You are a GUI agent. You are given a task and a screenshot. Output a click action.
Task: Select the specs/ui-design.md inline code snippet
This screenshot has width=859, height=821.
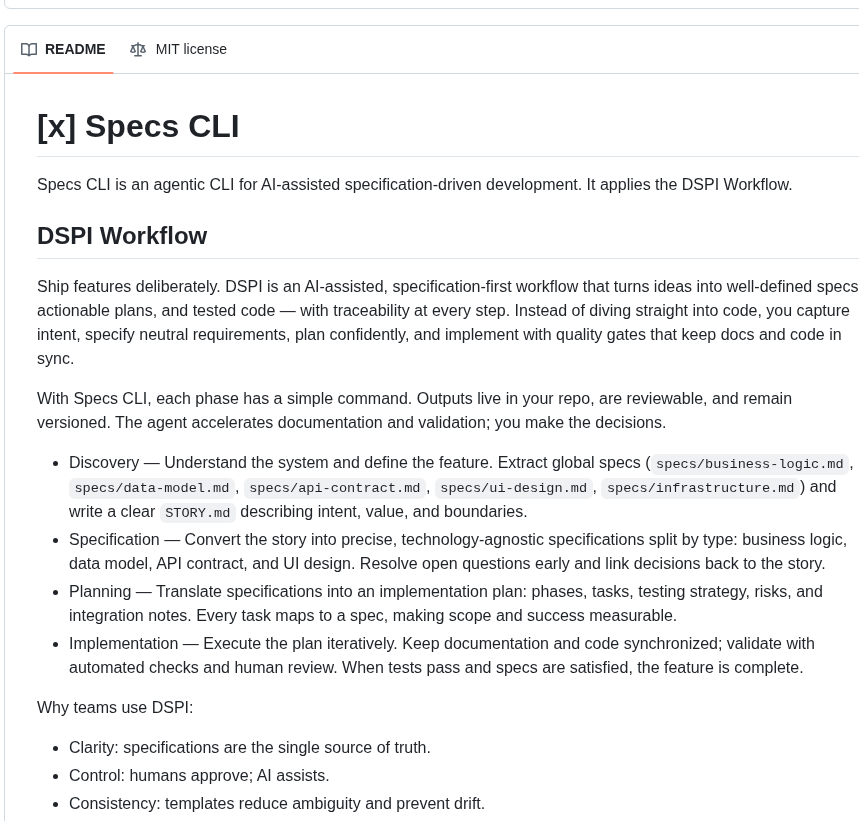pyautogui.click(x=513, y=488)
